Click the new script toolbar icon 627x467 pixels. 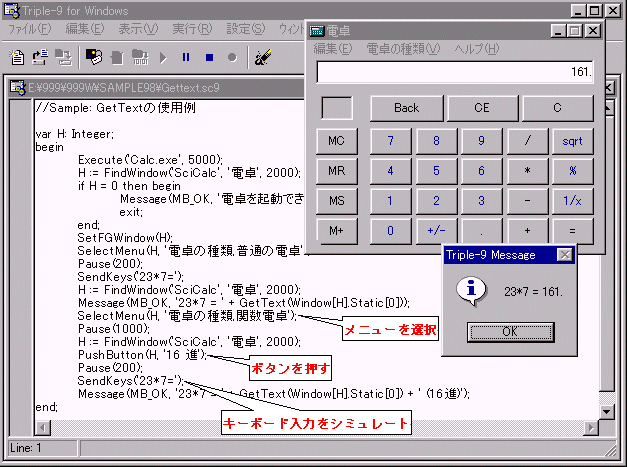point(16,58)
